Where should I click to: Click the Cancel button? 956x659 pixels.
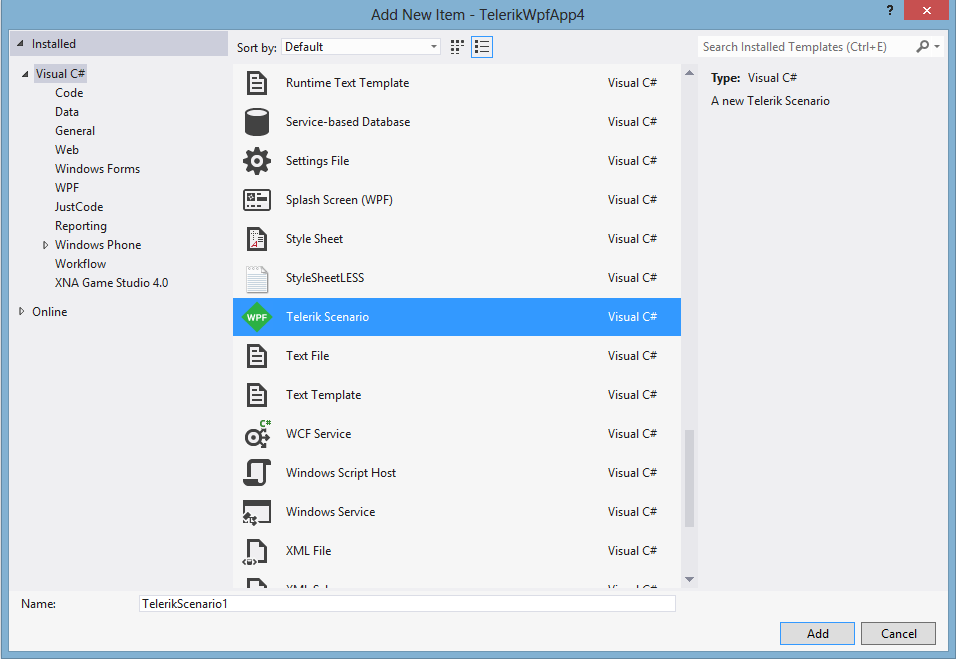[898, 633]
